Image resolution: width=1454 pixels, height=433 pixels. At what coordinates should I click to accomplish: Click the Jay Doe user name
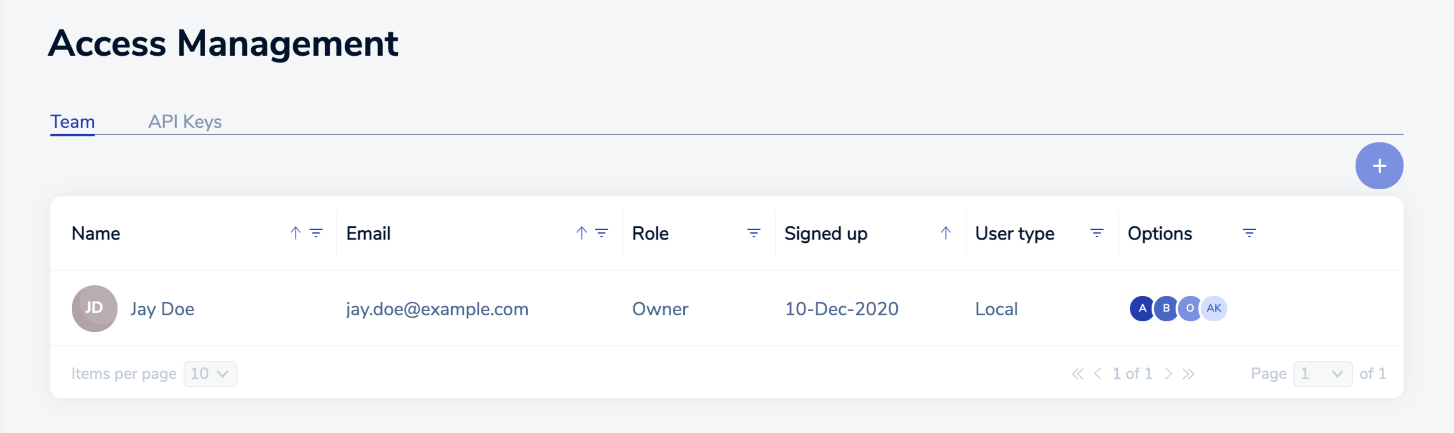(x=162, y=309)
